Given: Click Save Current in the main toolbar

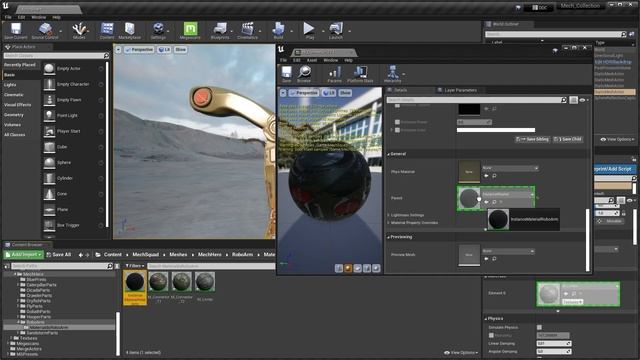Looking at the screenshot, I should tap(16, 31).
